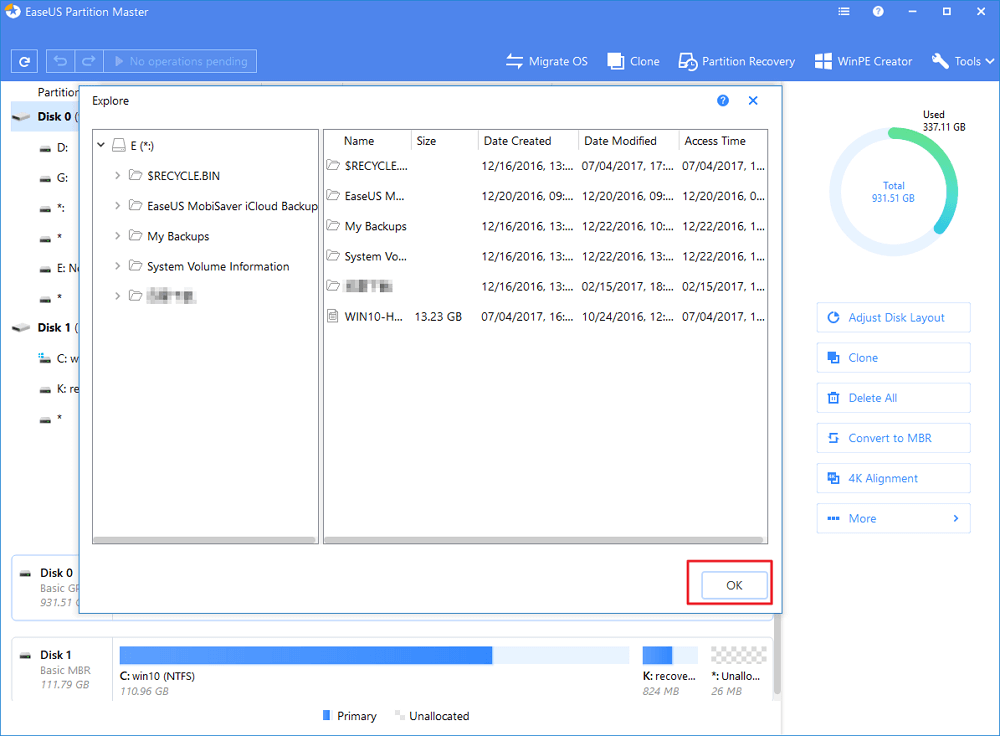Image resolution: width=1000 pixels, height=736 pixels.
Task: Select C: partition under Disk 1
Action: point(59,358)
